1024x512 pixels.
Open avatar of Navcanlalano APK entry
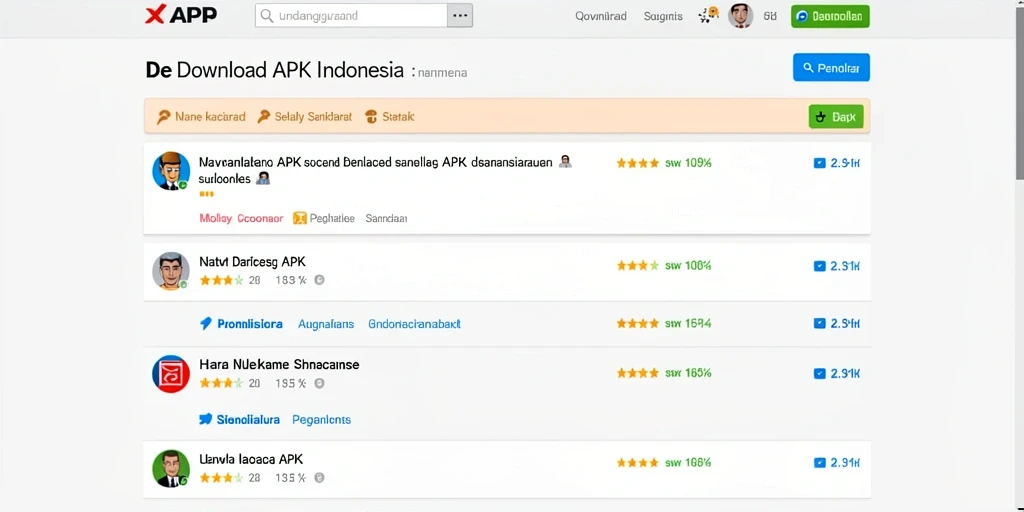pyautogui.click(x=171, y=171)
